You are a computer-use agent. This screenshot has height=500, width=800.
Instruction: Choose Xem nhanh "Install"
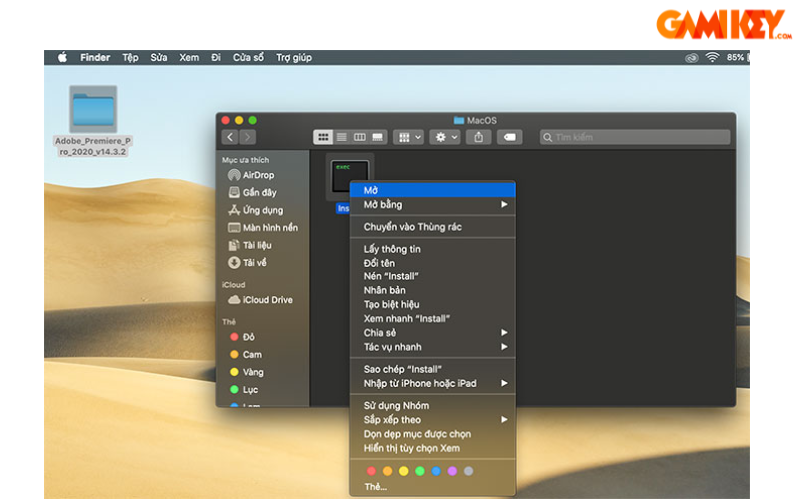coord(433,319)
